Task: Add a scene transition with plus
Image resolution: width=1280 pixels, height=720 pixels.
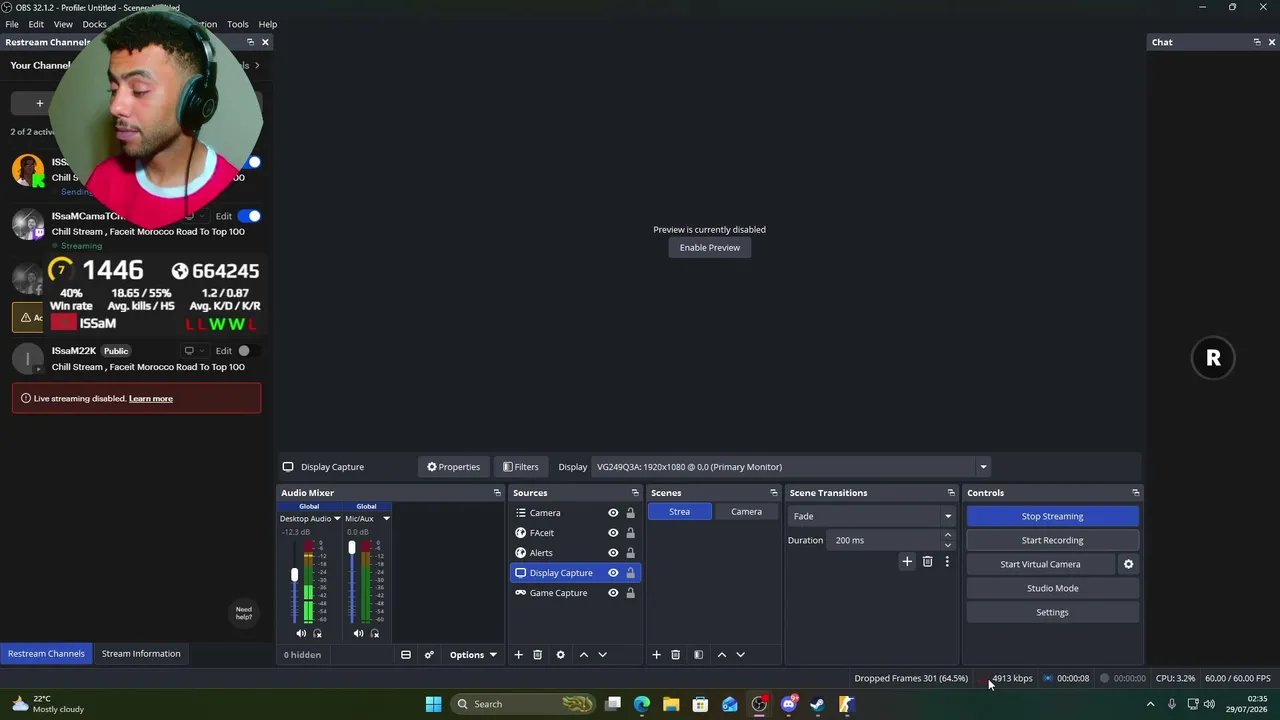Action: pos(907,562)
